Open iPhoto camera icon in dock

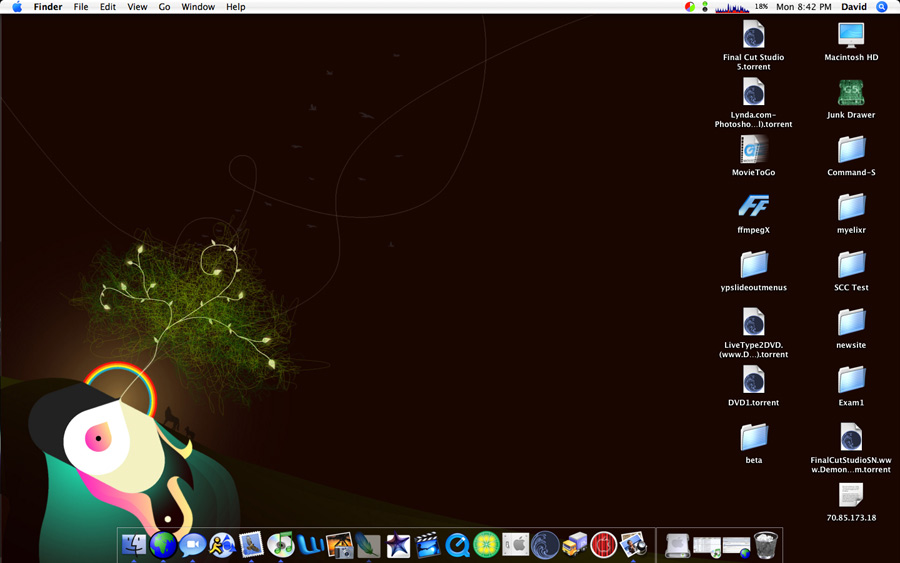click(339, 545)
